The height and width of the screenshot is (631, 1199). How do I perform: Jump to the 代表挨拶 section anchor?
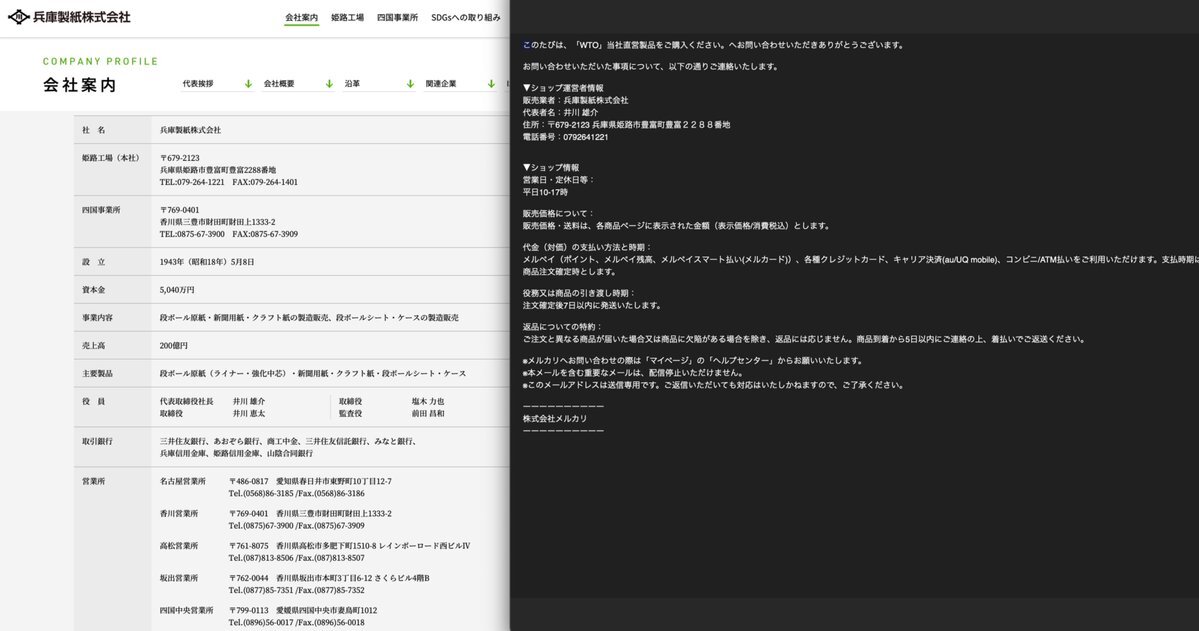pos(216,83)
